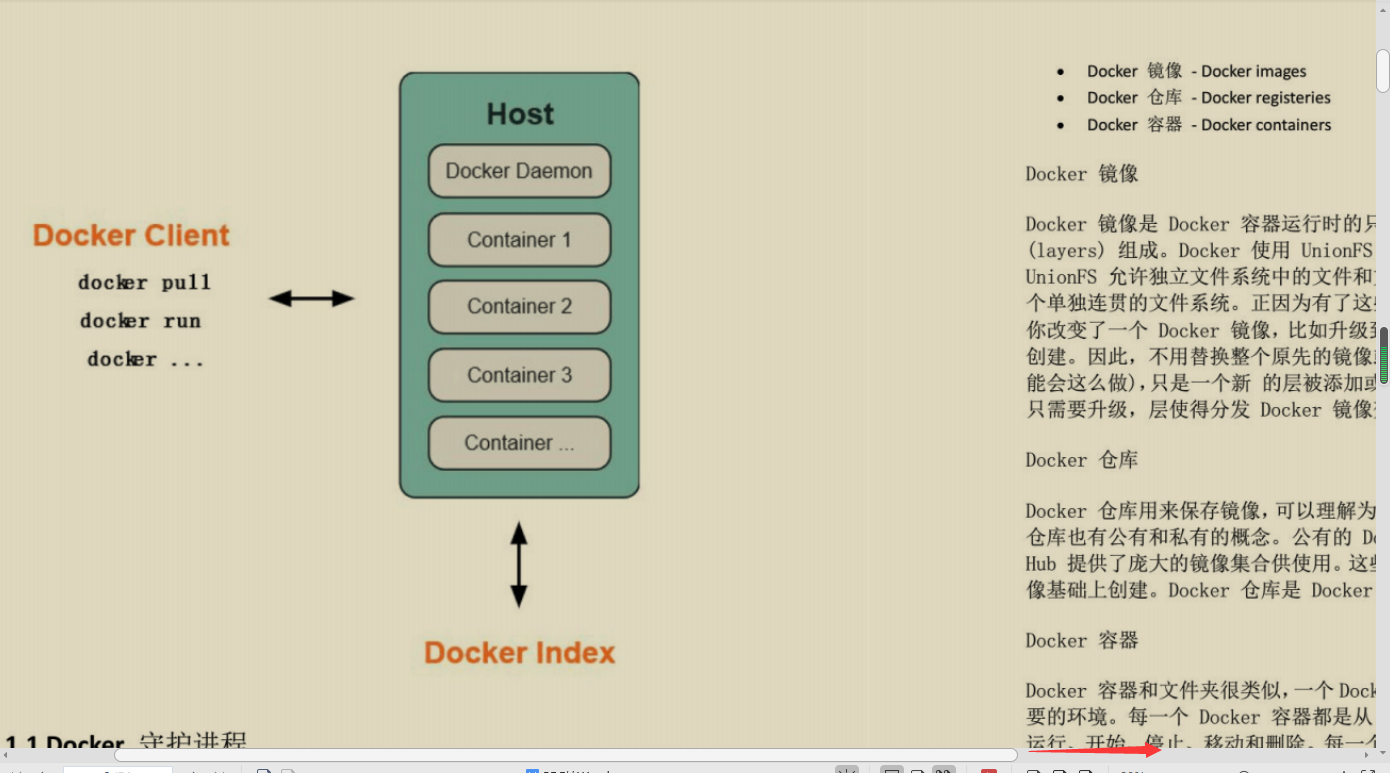
Task: Open the zoom level dropdown at bottom right
Action: [x=1130, y=769]
